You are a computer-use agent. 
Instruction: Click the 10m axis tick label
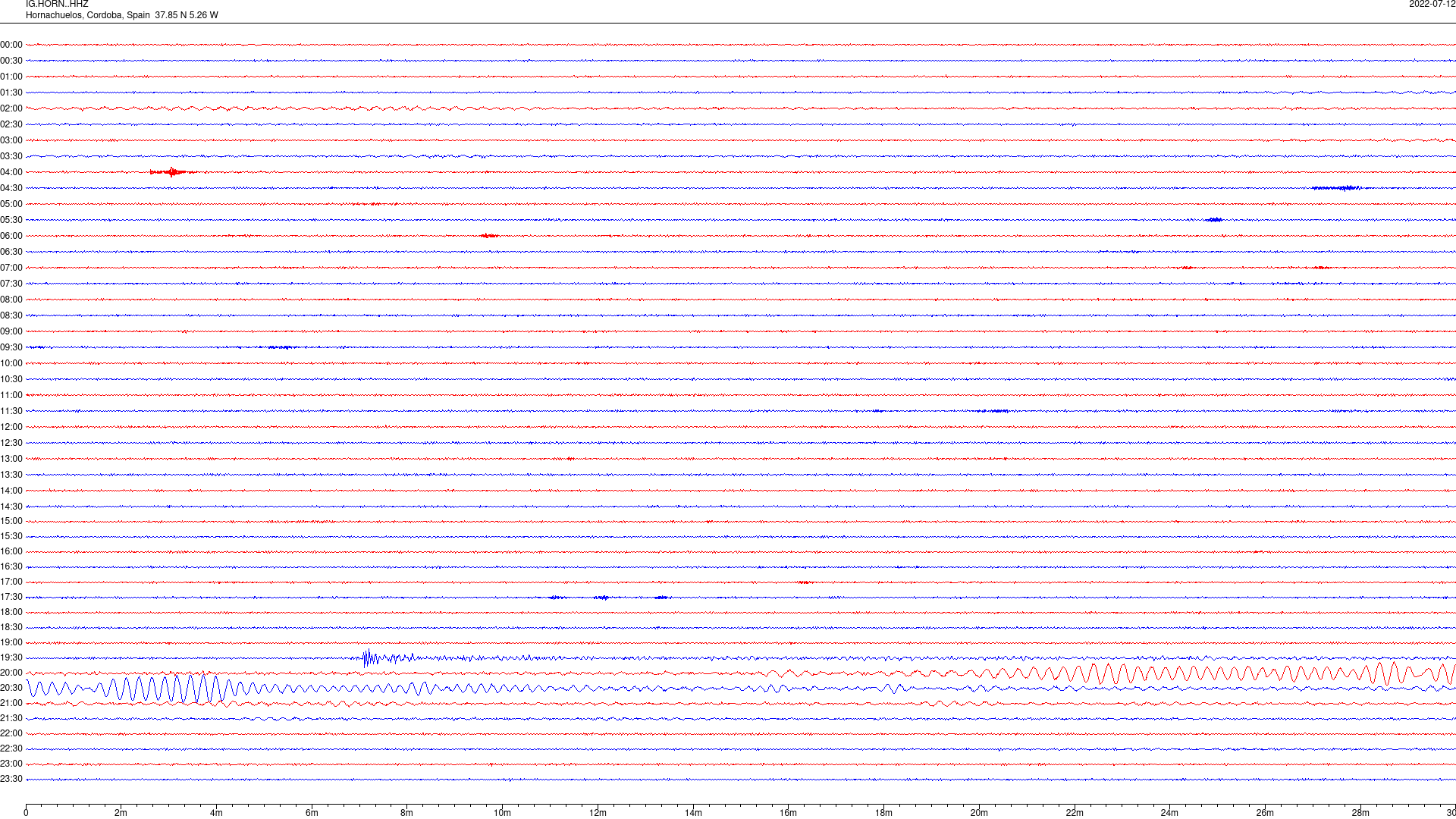tap(502, 813)
